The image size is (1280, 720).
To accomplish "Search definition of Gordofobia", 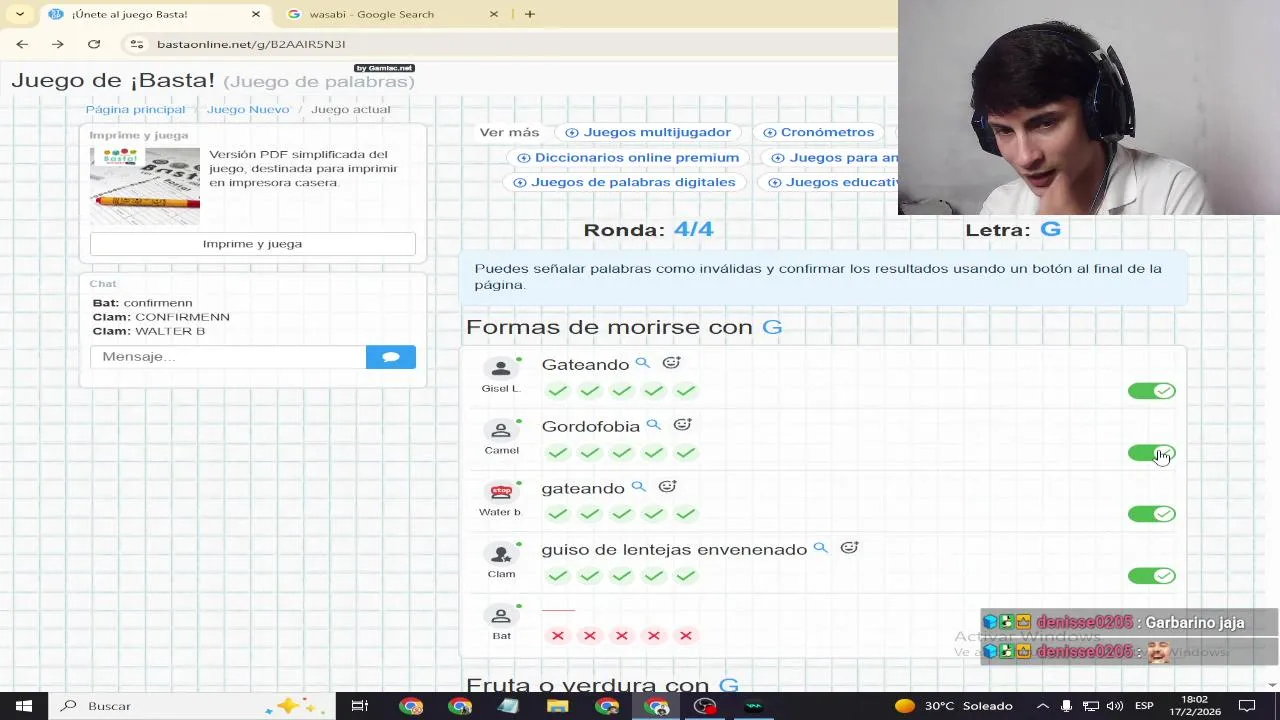I will tap(654, 425).
